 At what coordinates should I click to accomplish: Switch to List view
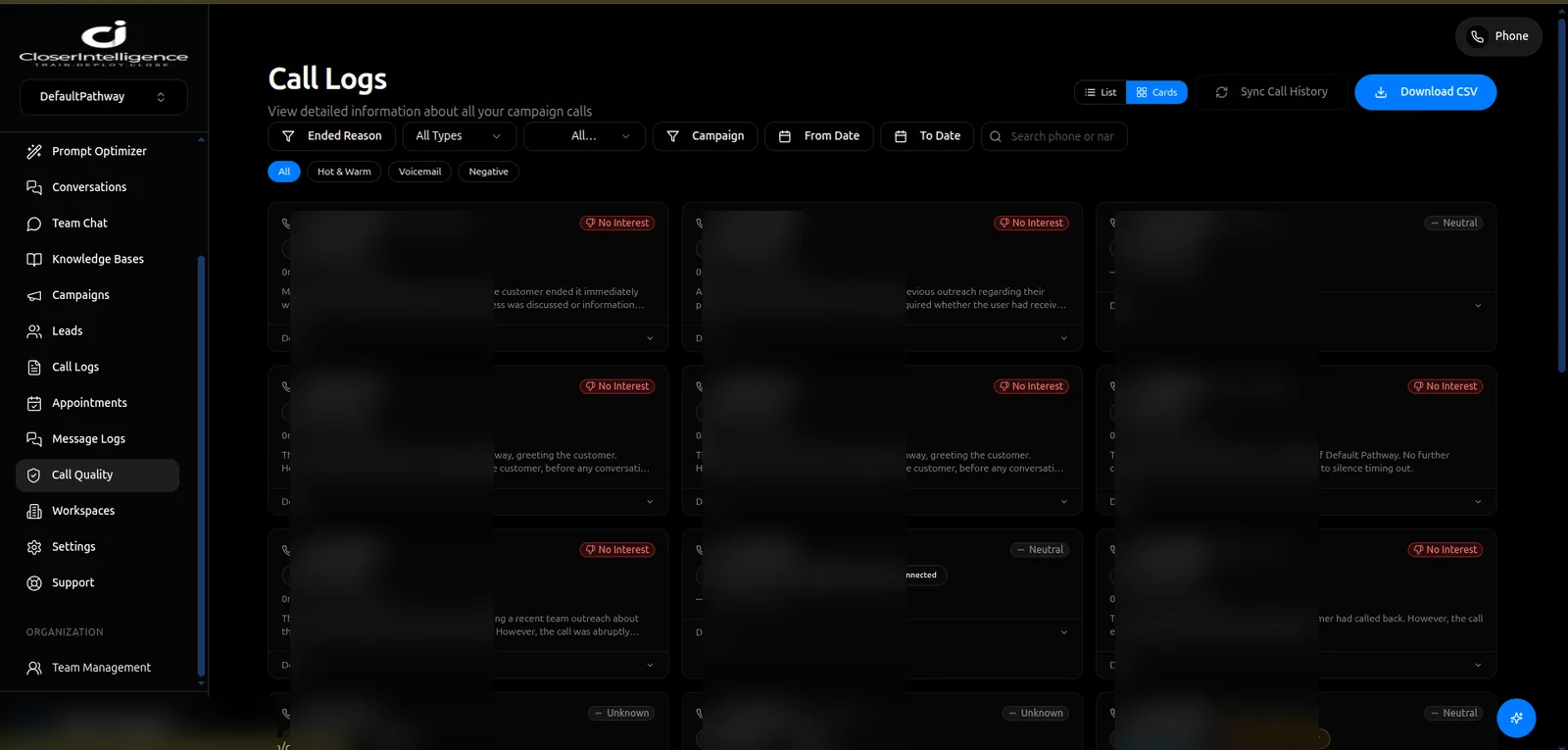[x=1101, y=92]
